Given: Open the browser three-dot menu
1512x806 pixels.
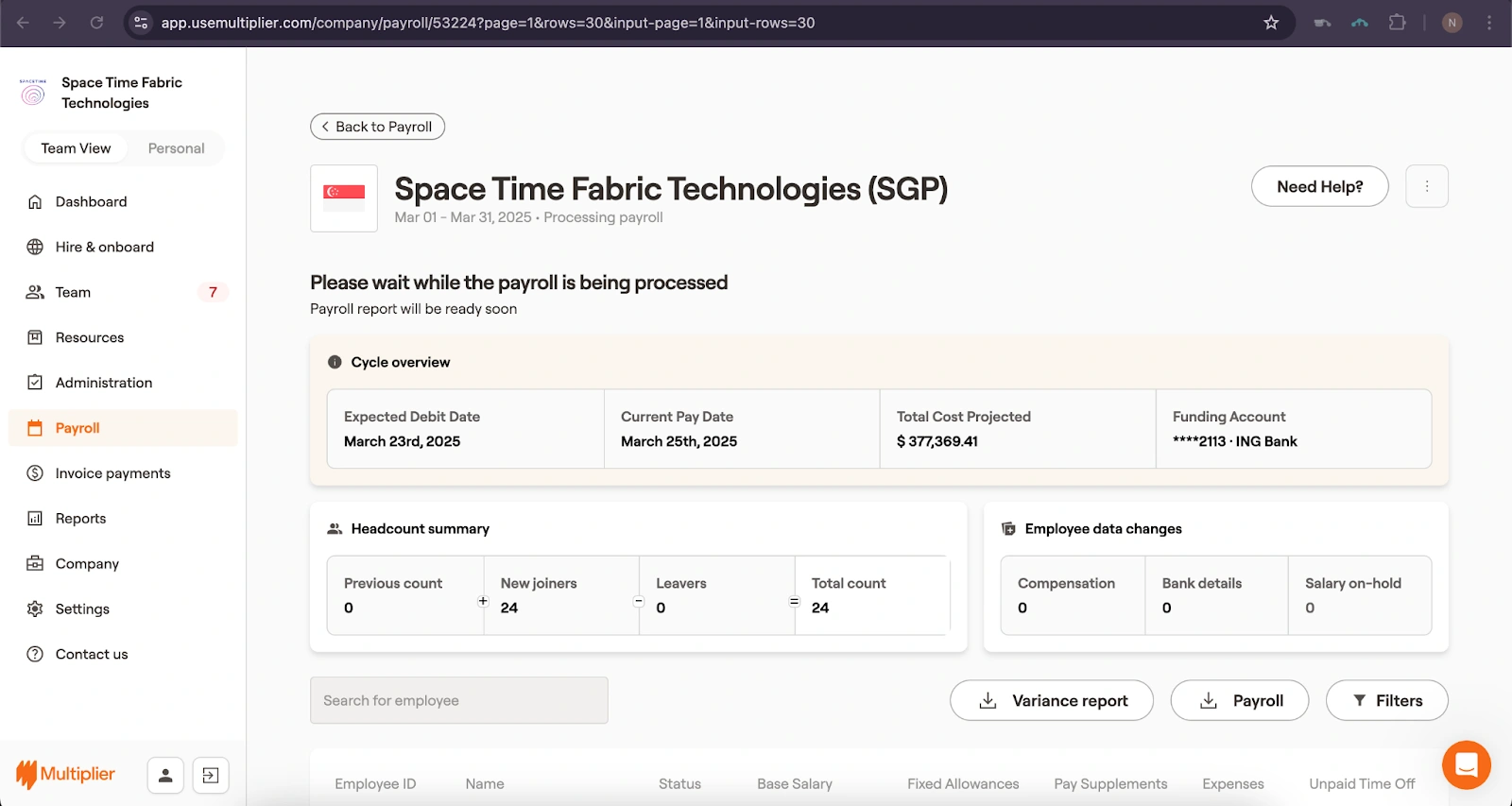Looking at the screenshot, I should pos(1489,23).
